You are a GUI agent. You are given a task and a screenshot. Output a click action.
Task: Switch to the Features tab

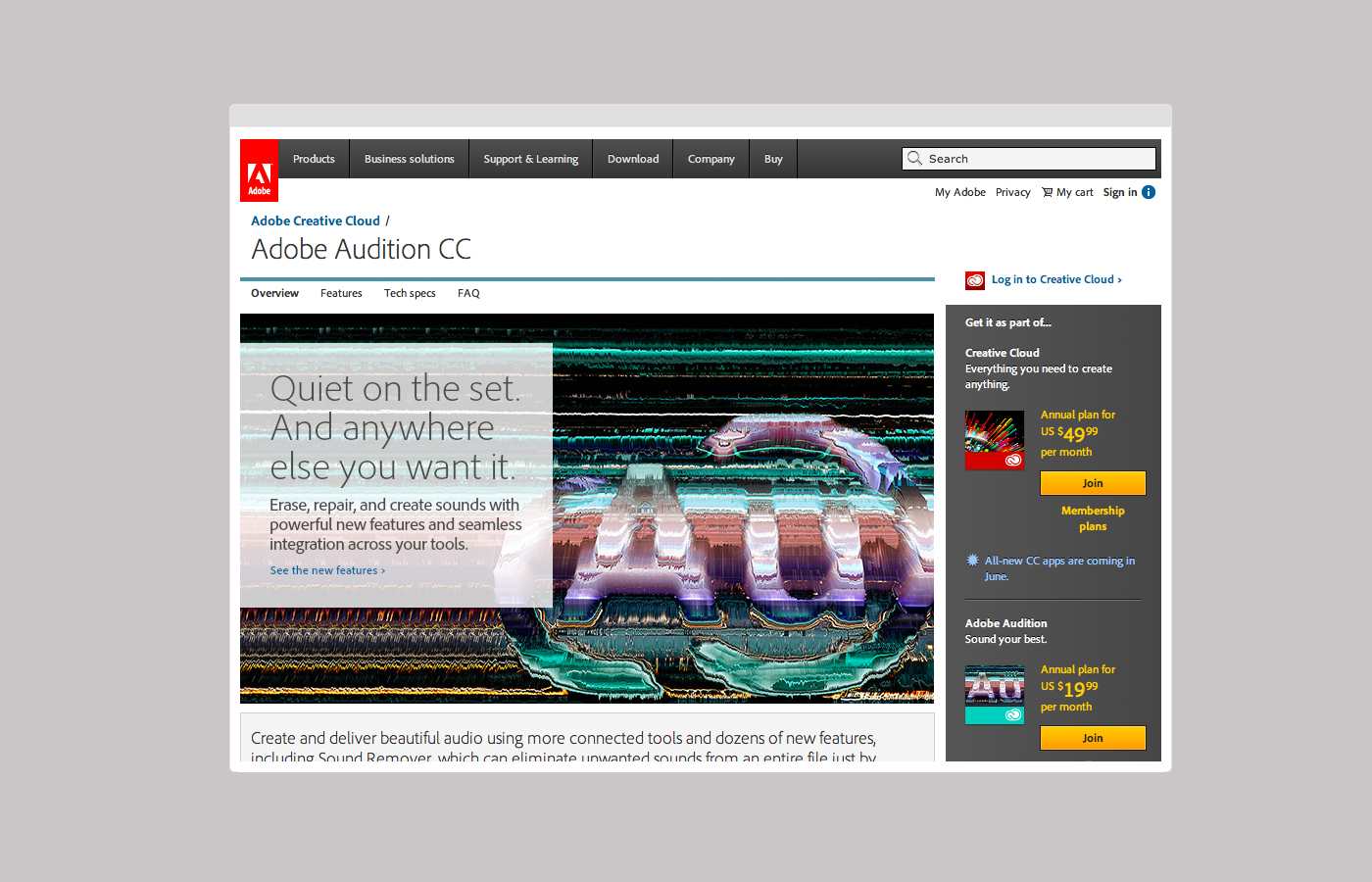pyautogui.click(x=341, y=293)
